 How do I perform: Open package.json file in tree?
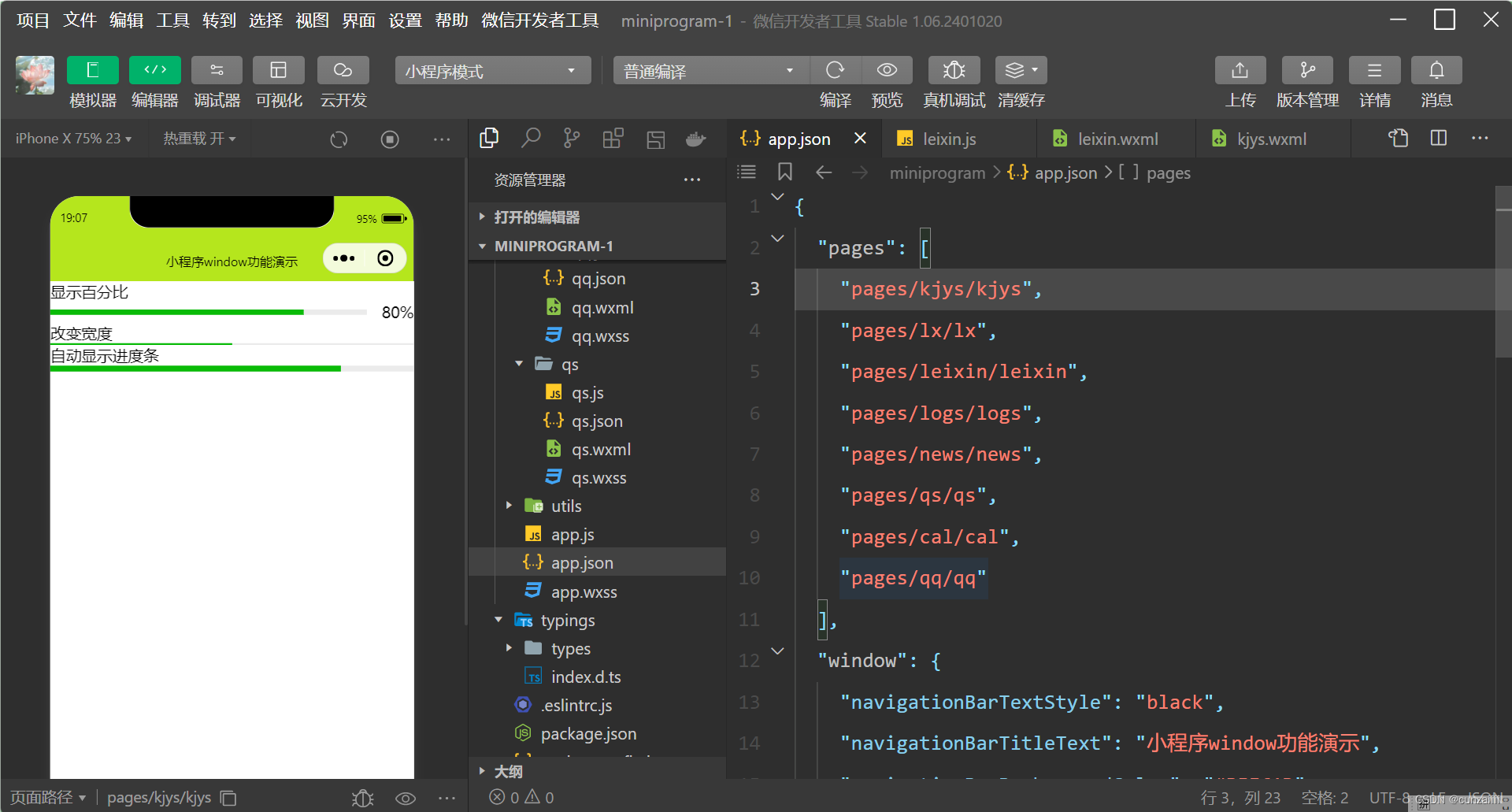tap(598, 733)
